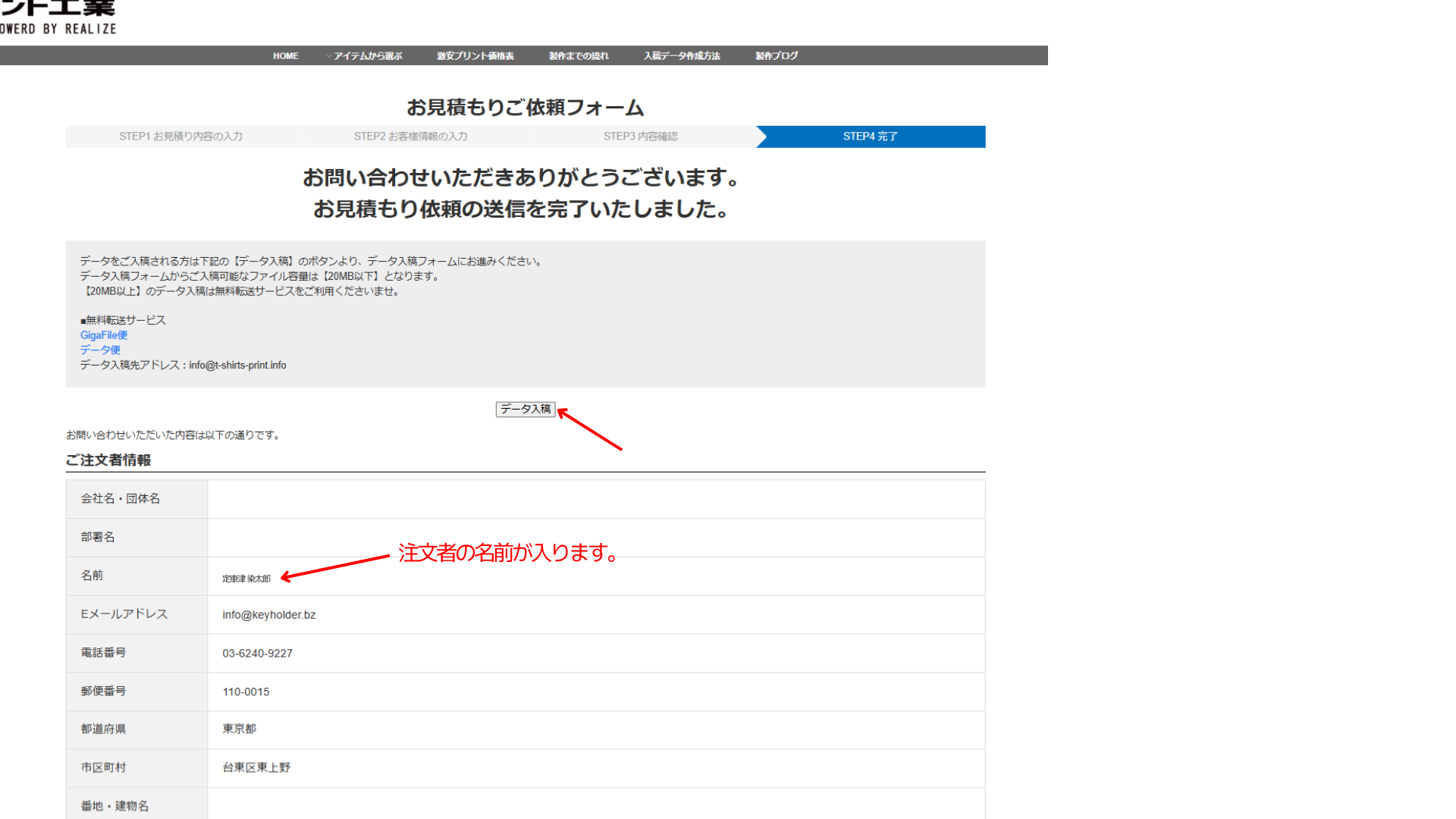Screen dimensions: 1456x819
Task: Click the info@t-shirts-print.info address text
Action: 237,366
